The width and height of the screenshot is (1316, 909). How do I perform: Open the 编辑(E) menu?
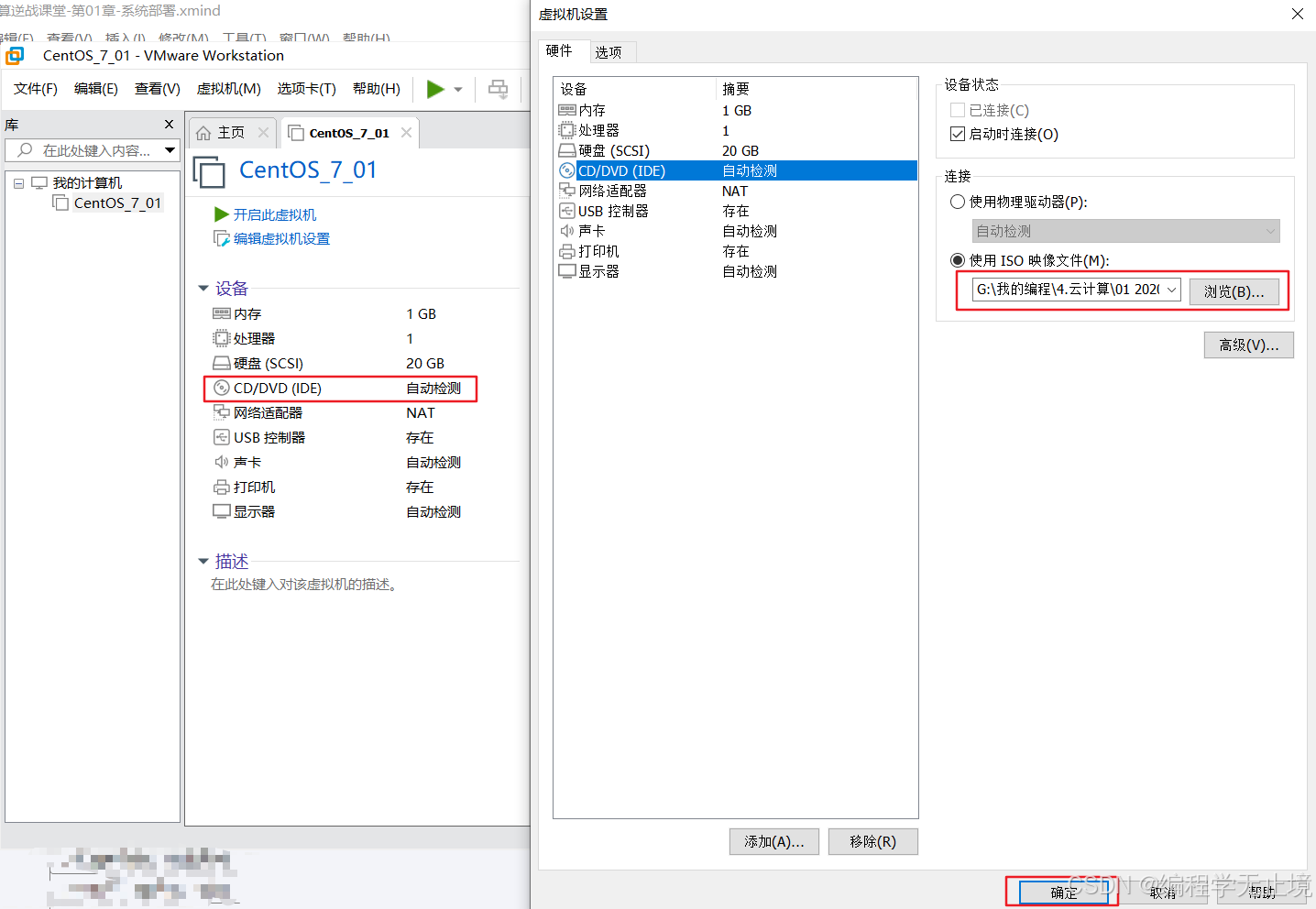(x=96, y=89)
